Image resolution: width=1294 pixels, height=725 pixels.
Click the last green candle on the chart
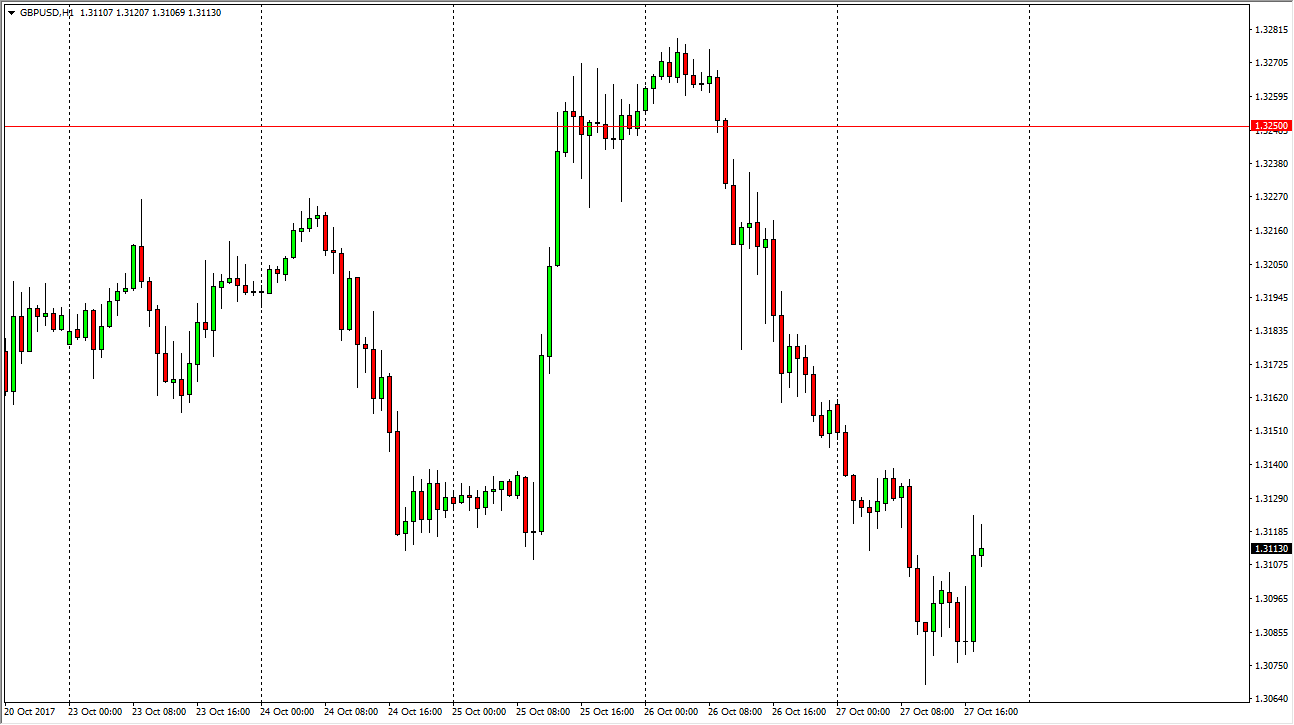tap(982, 551)
